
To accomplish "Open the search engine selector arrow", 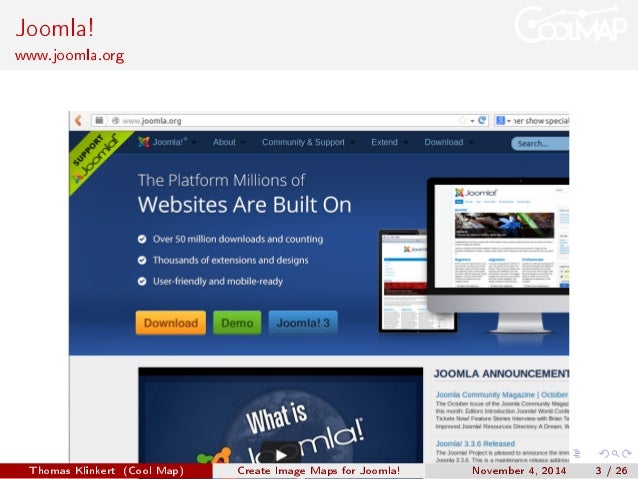I will (509, 121).
